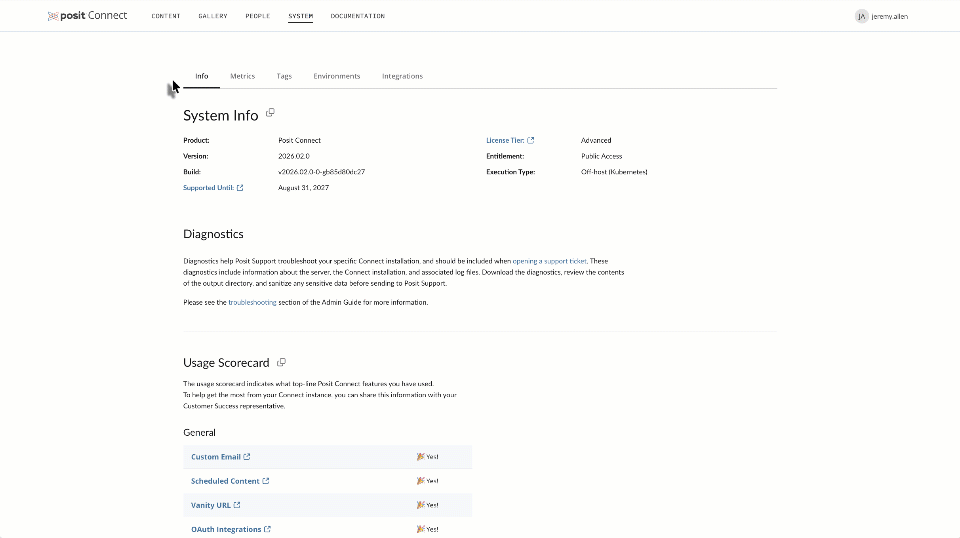960x538 pixels.
Task: Click external-link icon beside License Tier
Action: [x=531, y=140]
